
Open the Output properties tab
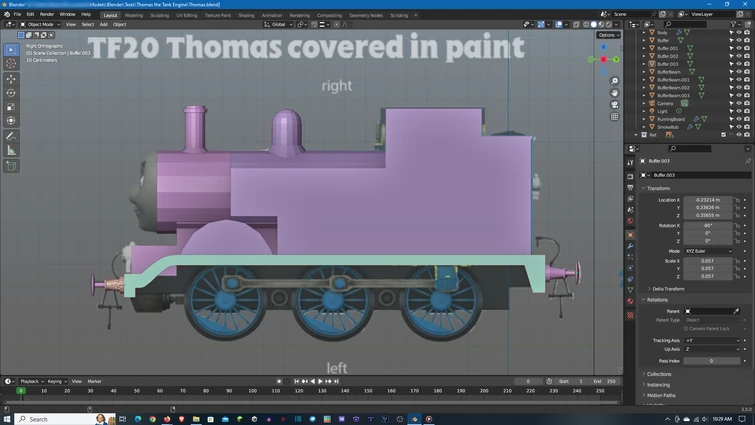pyautogui.click(x=630, y=188)
